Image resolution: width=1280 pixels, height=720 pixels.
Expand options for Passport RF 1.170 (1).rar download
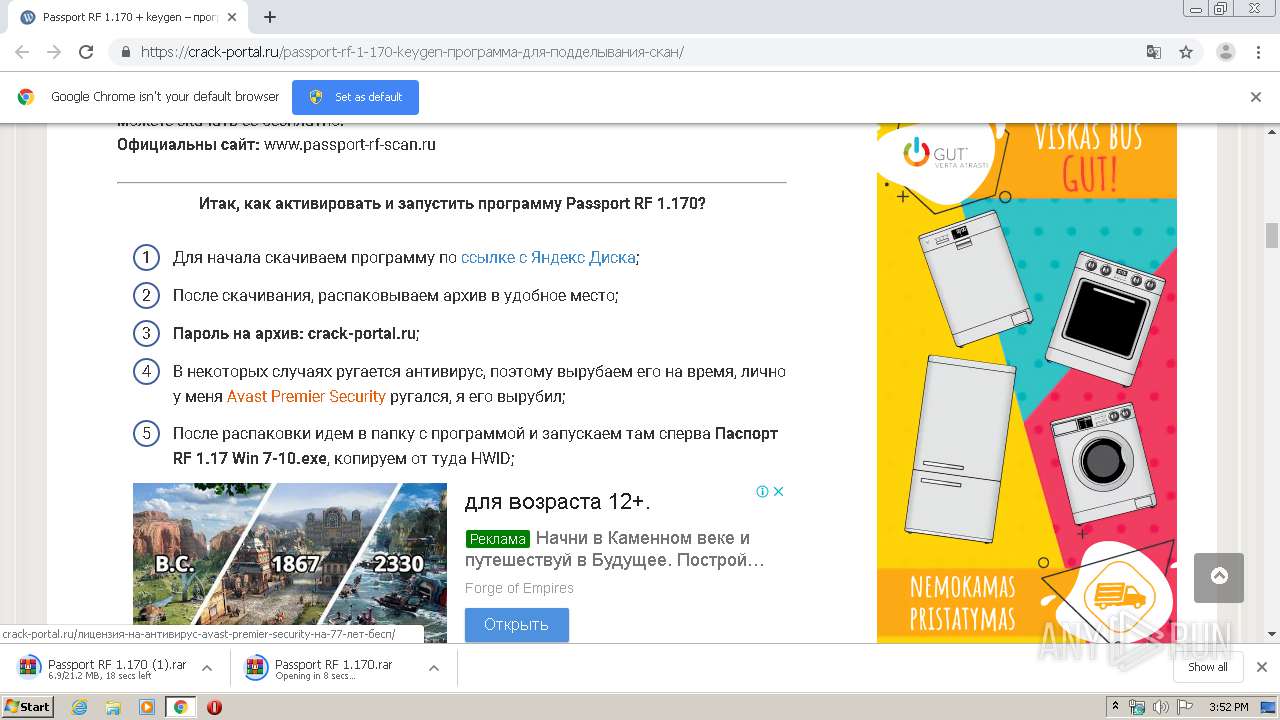click(x=207, y=668)
